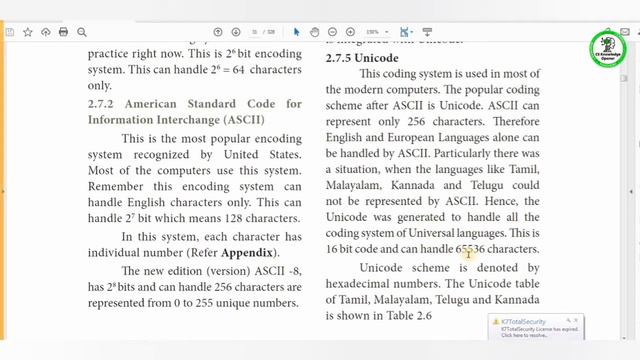Activate the hand pan tool
Screen dimensions: 640x360
point(314,32)
